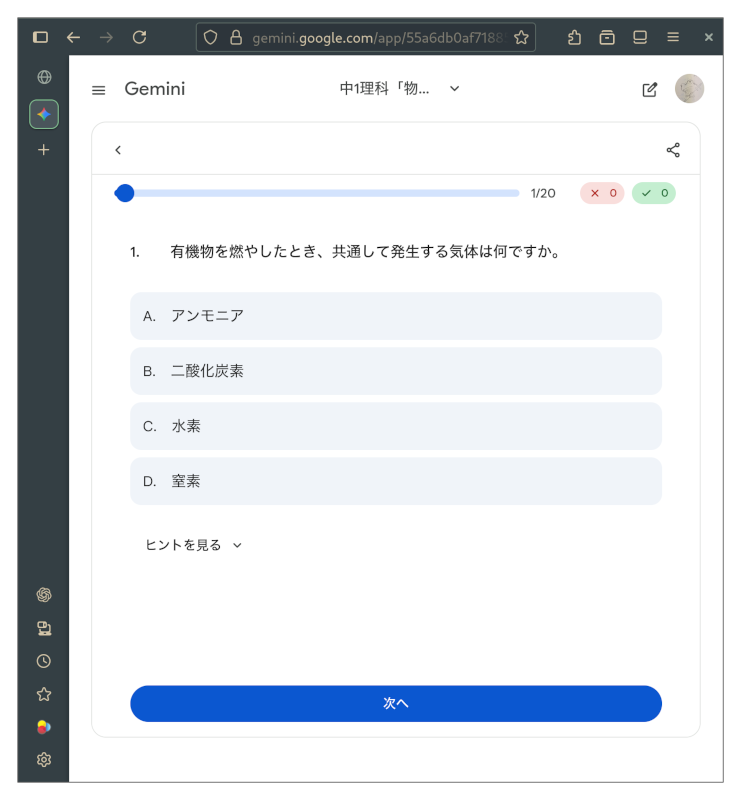Viewport: 741px width, 800px height.
Task: Click the quiz progress slider handle
Action: pos(125,193)
